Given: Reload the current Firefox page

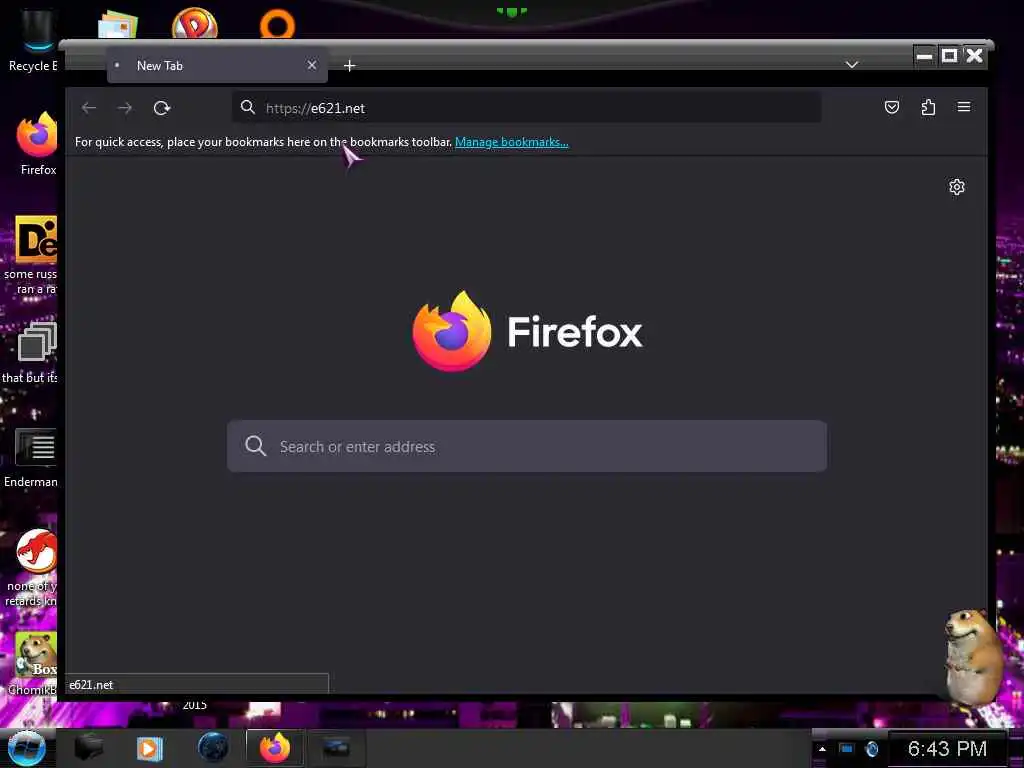Looking at the screenshot, I should [161, 108].
